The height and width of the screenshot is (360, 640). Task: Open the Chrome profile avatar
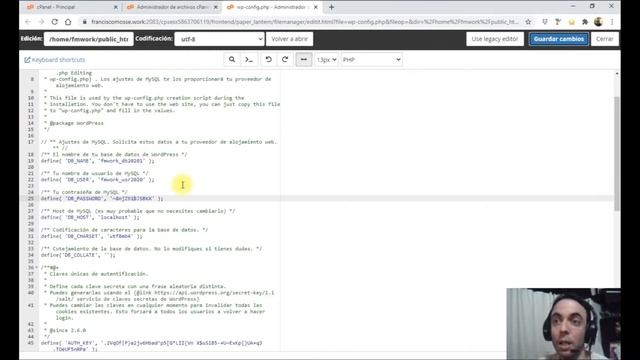[x=598, y=22]
